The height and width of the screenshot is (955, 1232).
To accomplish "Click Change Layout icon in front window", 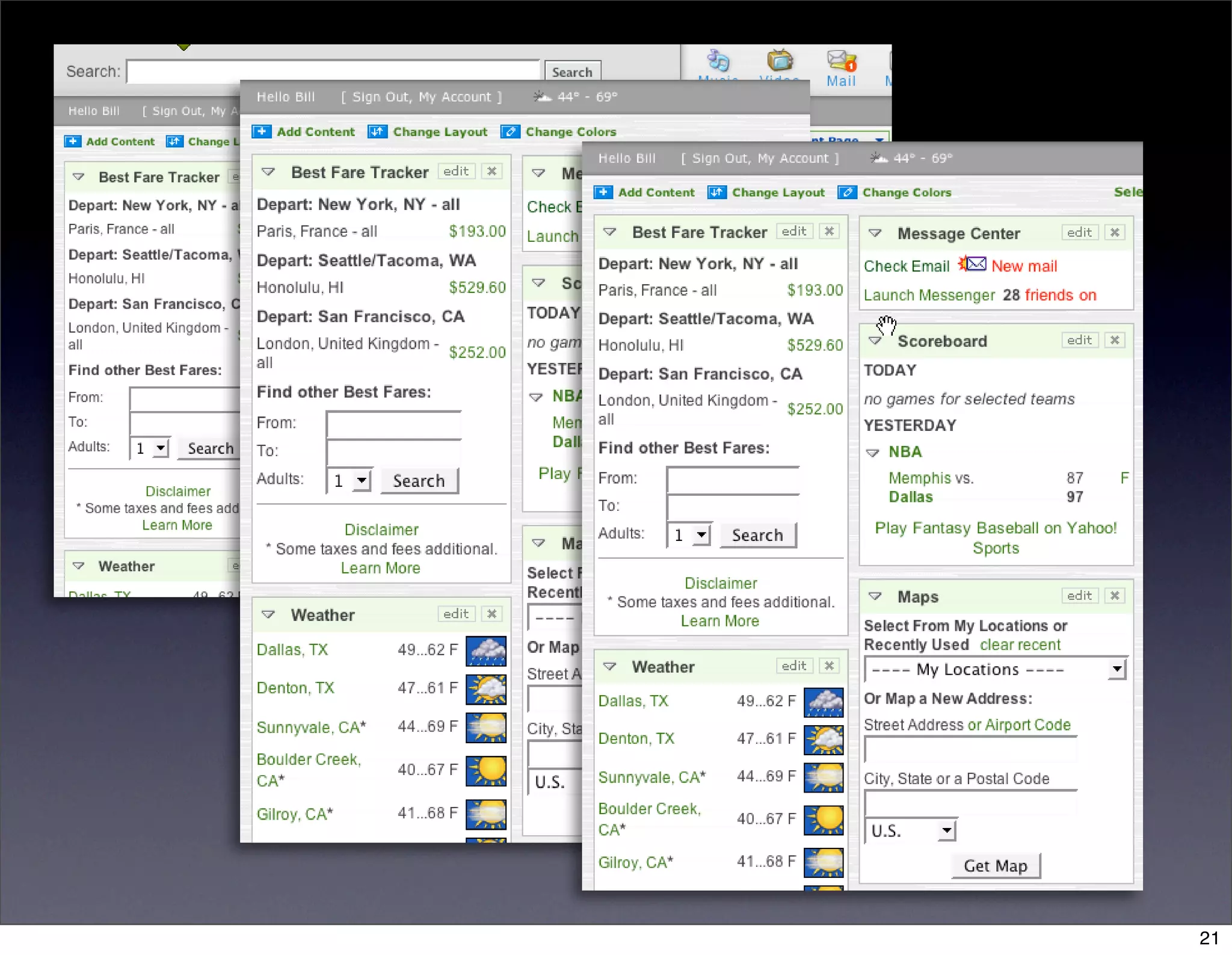I will 716,193.
